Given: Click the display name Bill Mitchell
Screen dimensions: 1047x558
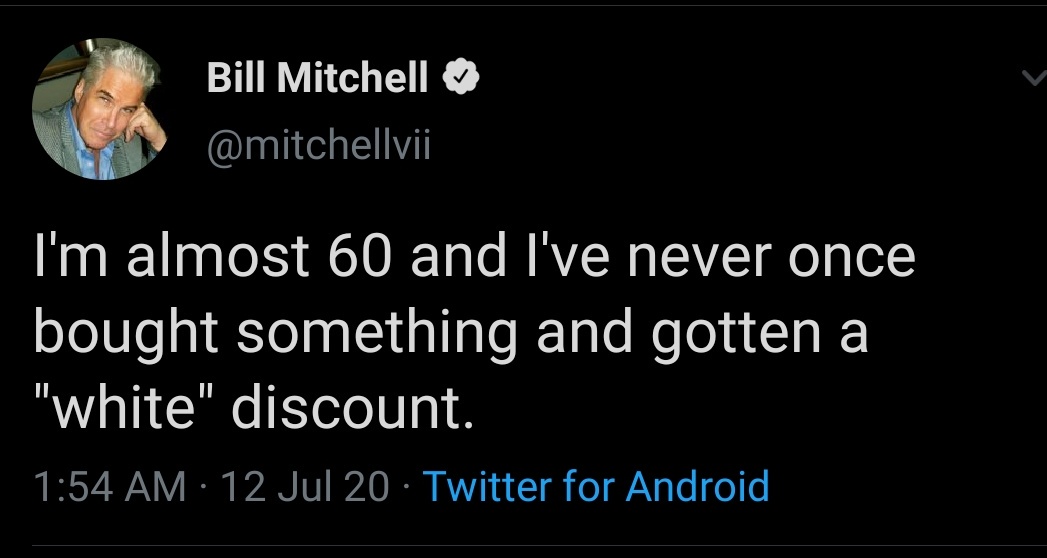Looking at the screenshot, I should click(318, 77).
